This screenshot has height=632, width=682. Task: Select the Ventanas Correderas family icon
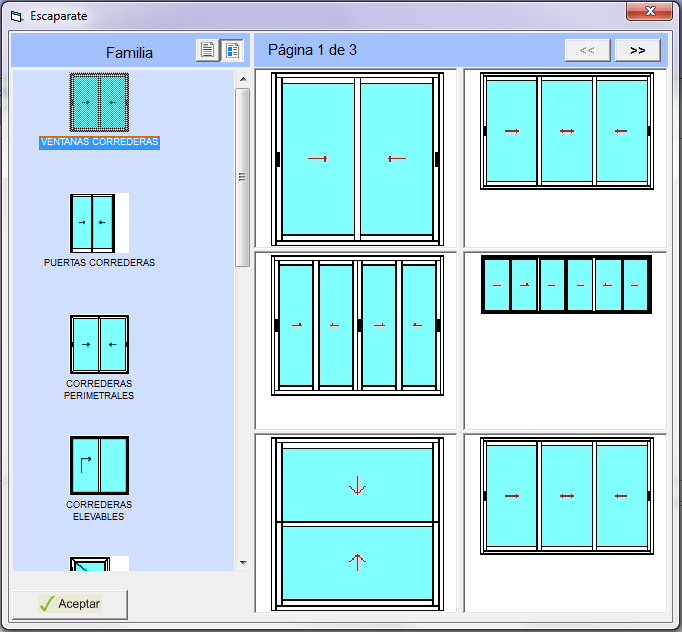coord(99,103)
